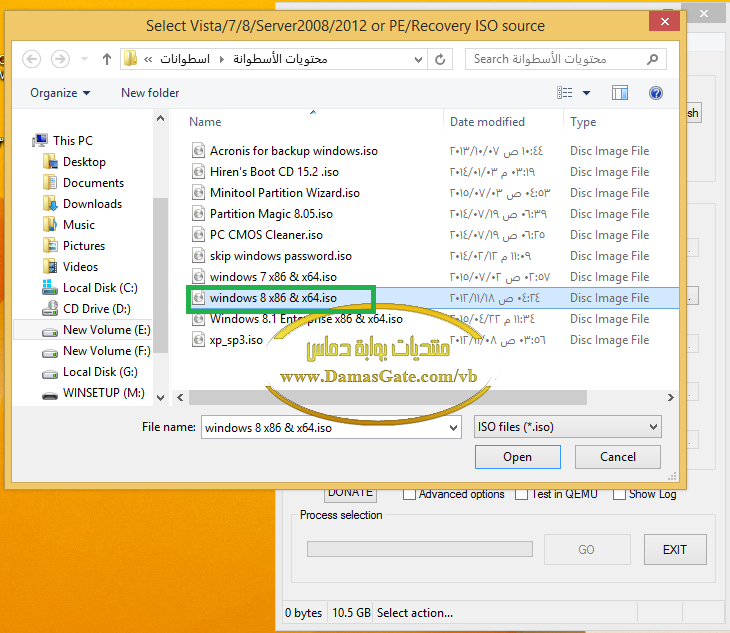
Task: Open the Organize dropdown menu
Action: point(60,93)
